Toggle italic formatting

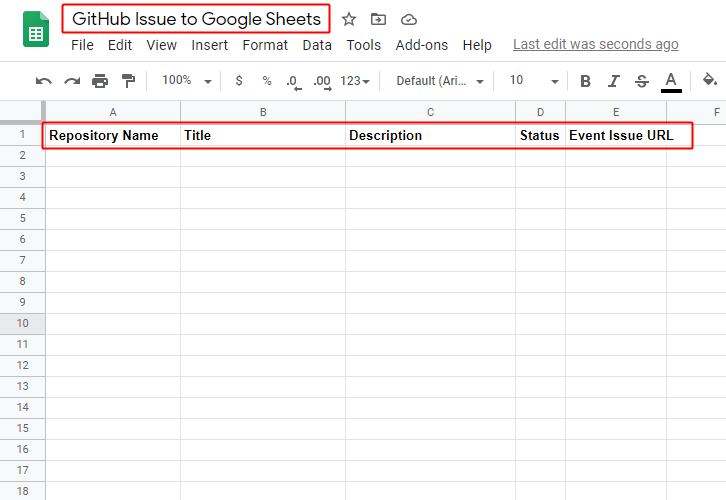click(x=613, y=81)
